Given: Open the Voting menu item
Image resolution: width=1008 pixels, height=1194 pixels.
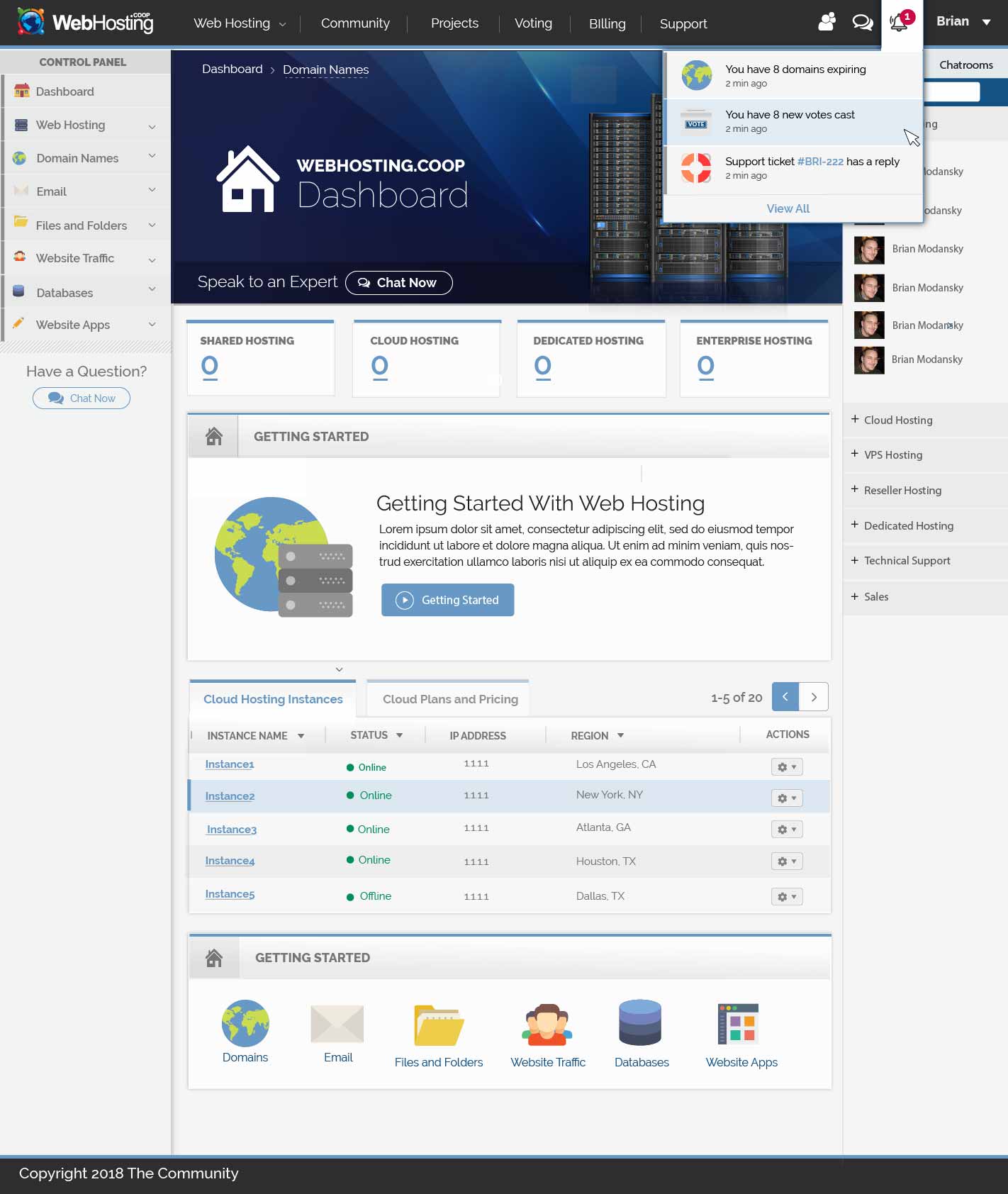Looking at the screenshot, I should click(x=533, y=23).
